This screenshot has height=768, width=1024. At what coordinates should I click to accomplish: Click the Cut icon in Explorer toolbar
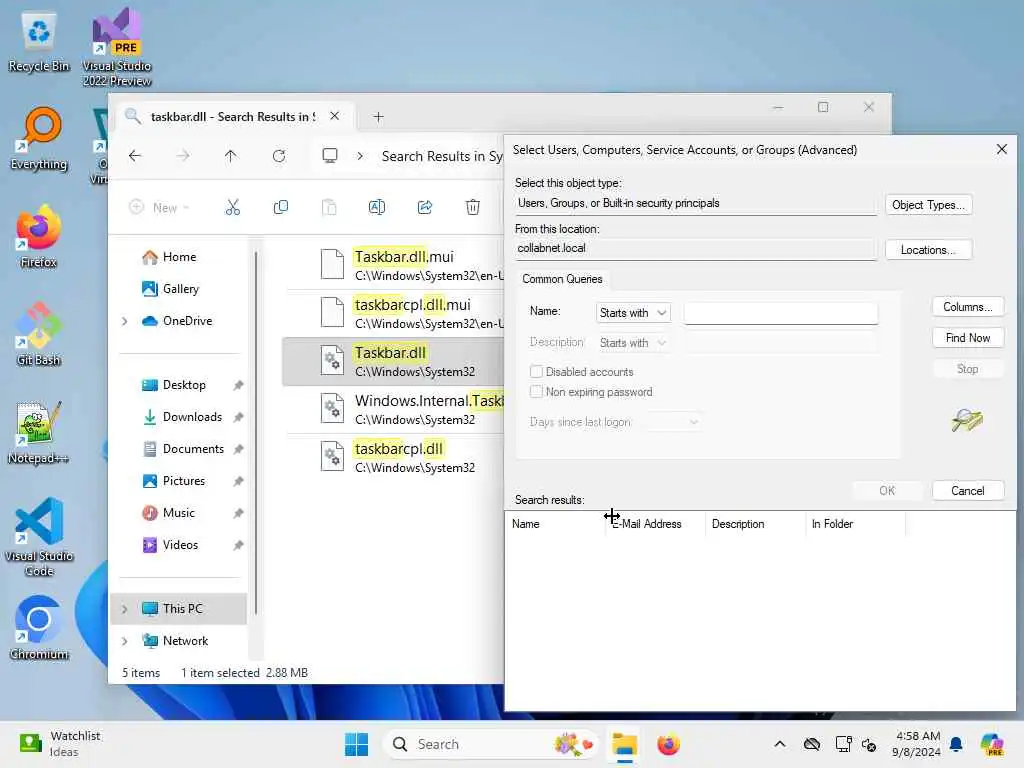[x=232, y=208]
